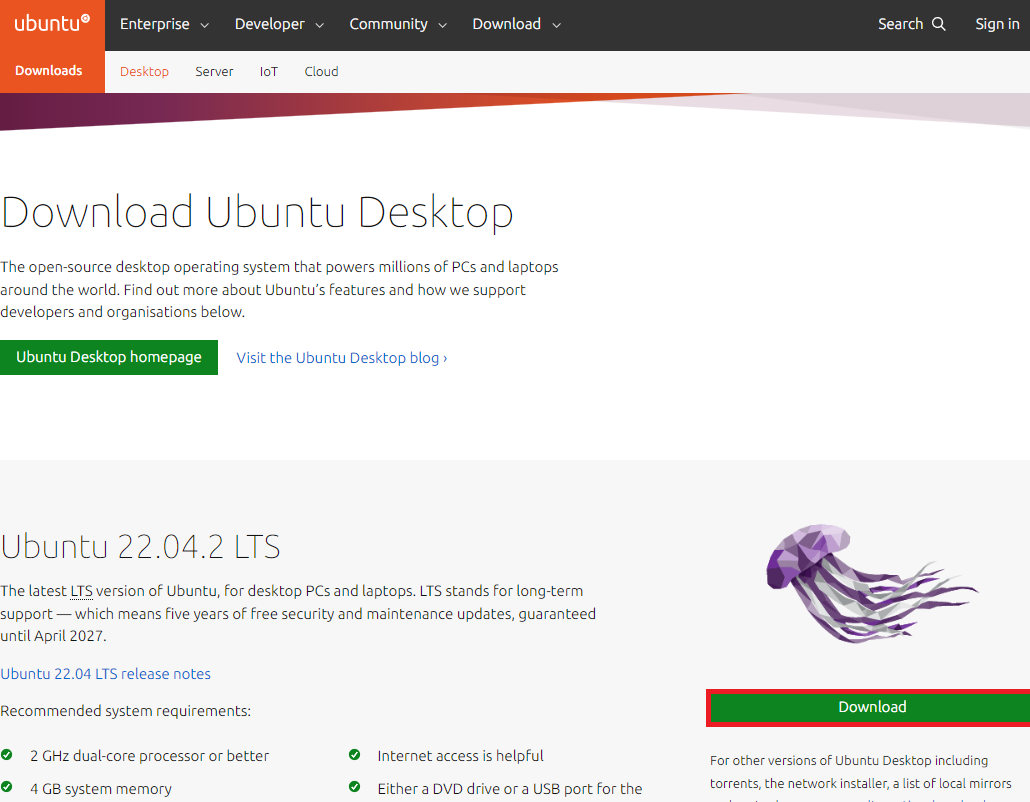Image resolution: width=1030 pixels, height=802 pixels.
Task: Click "Internet access is helpful" text
Action: tap(460, 756)
